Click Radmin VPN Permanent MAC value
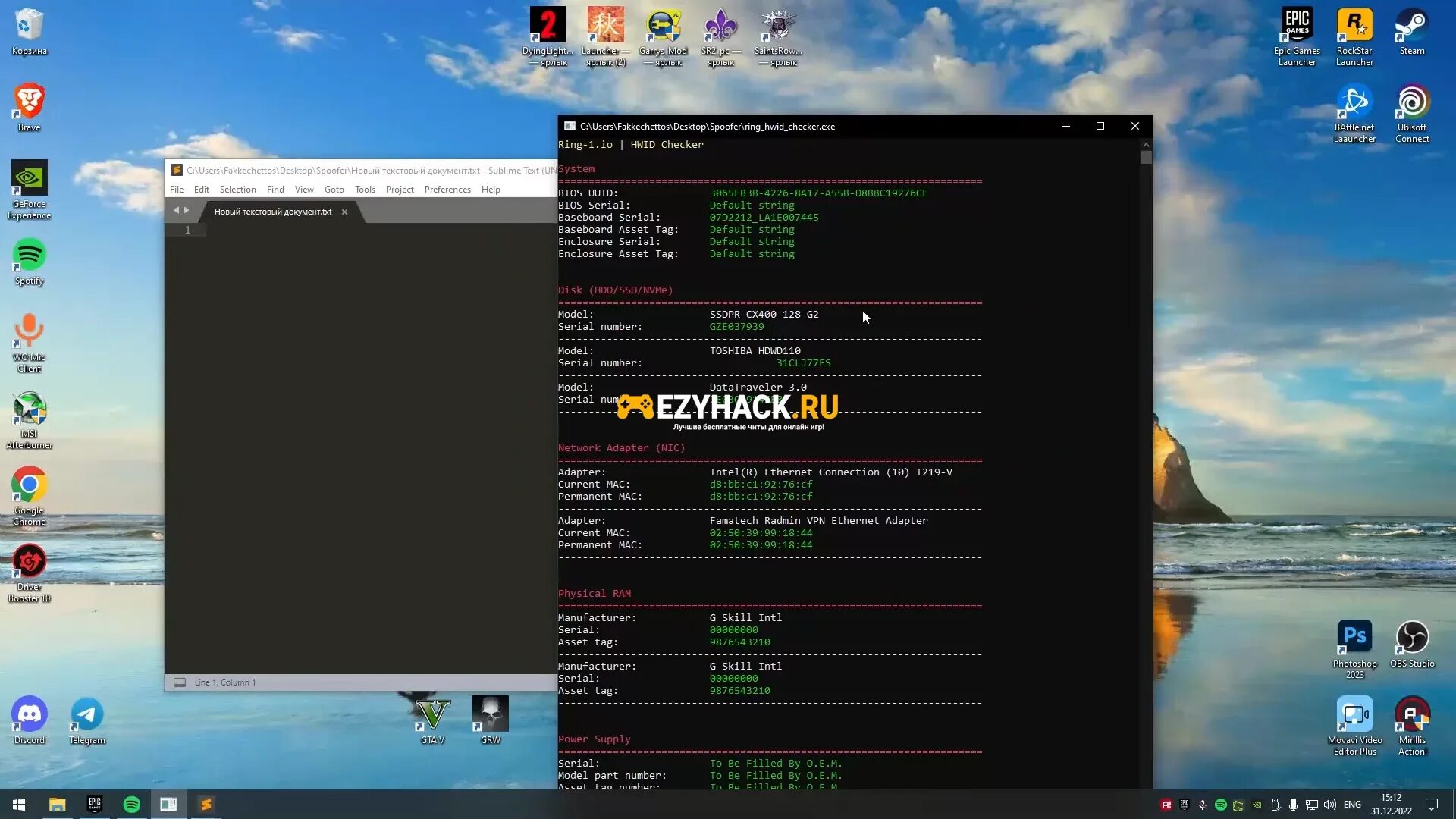The image size is (1456, 819). tap(761, 545)
